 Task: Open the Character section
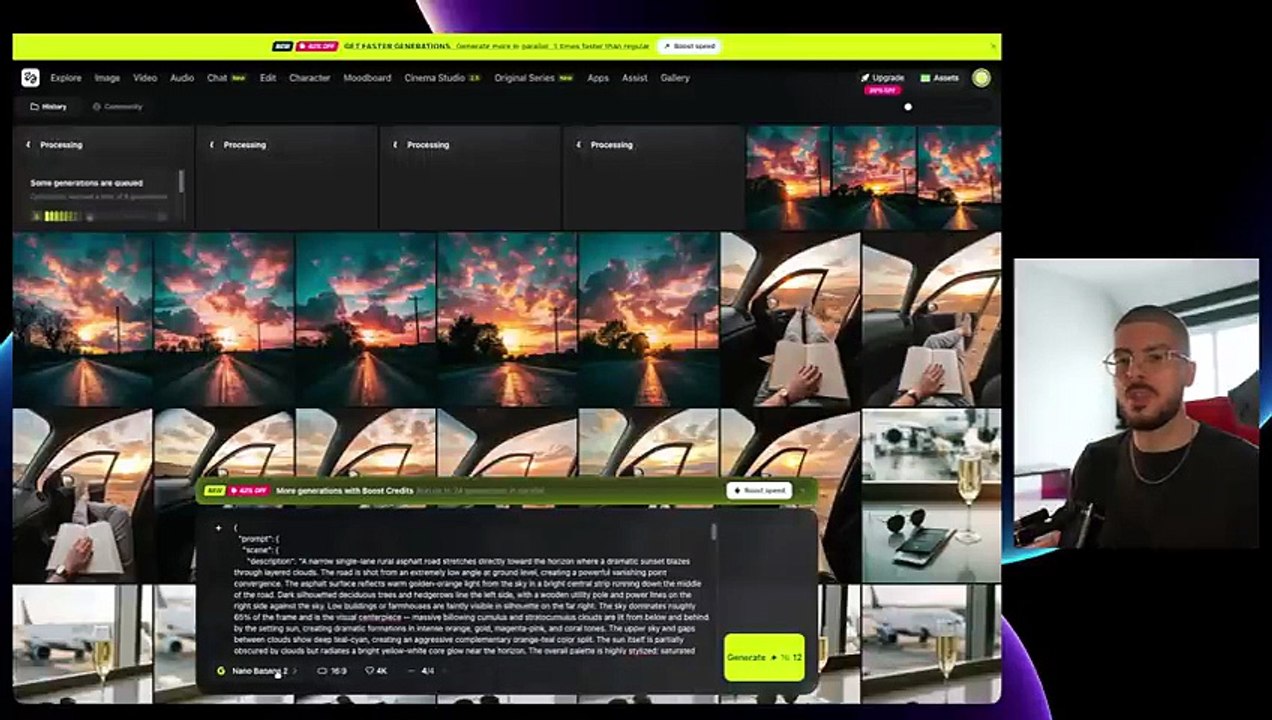coord(309,78)
